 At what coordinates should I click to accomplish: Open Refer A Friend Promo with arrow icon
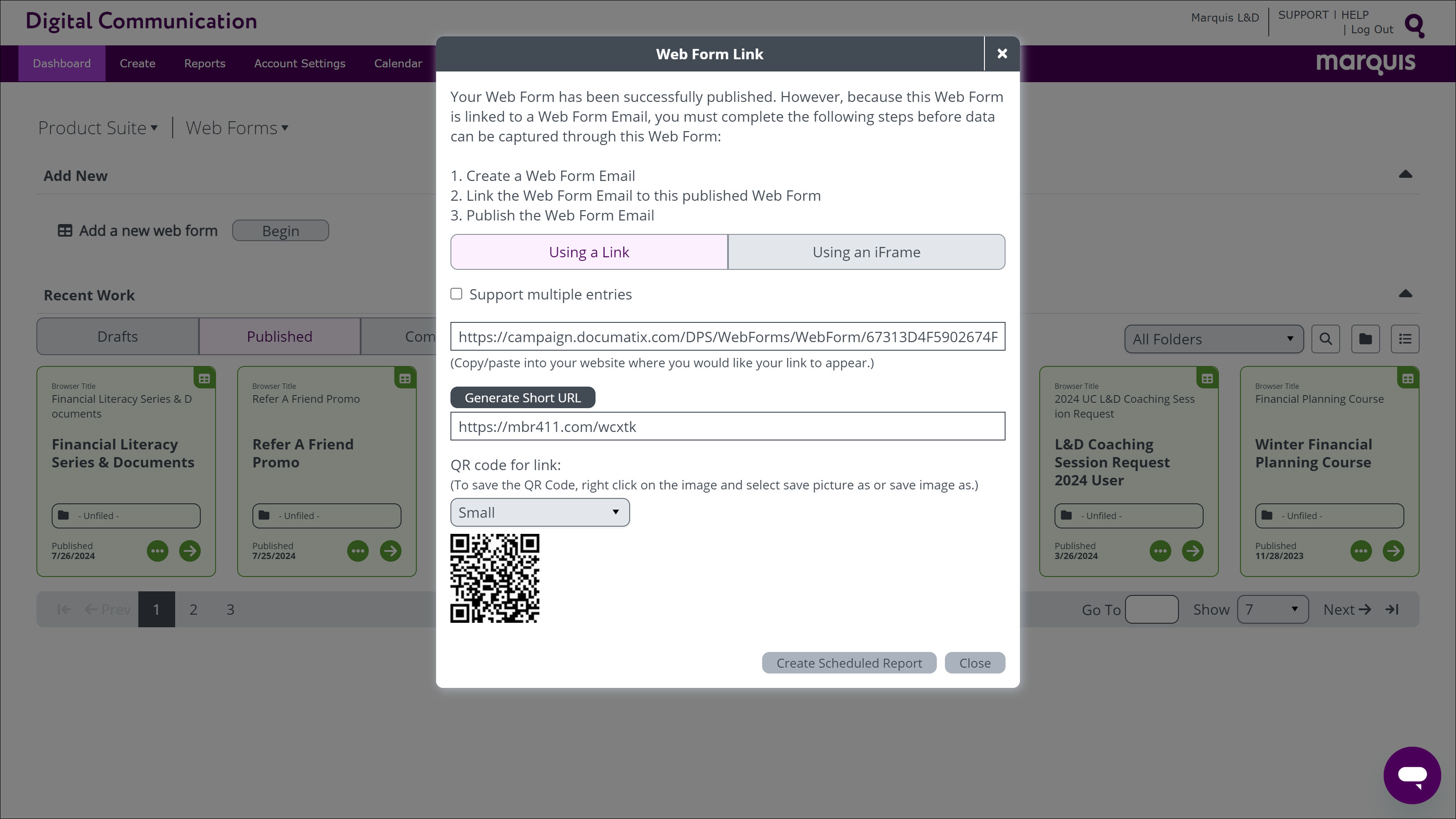(391, 550)
